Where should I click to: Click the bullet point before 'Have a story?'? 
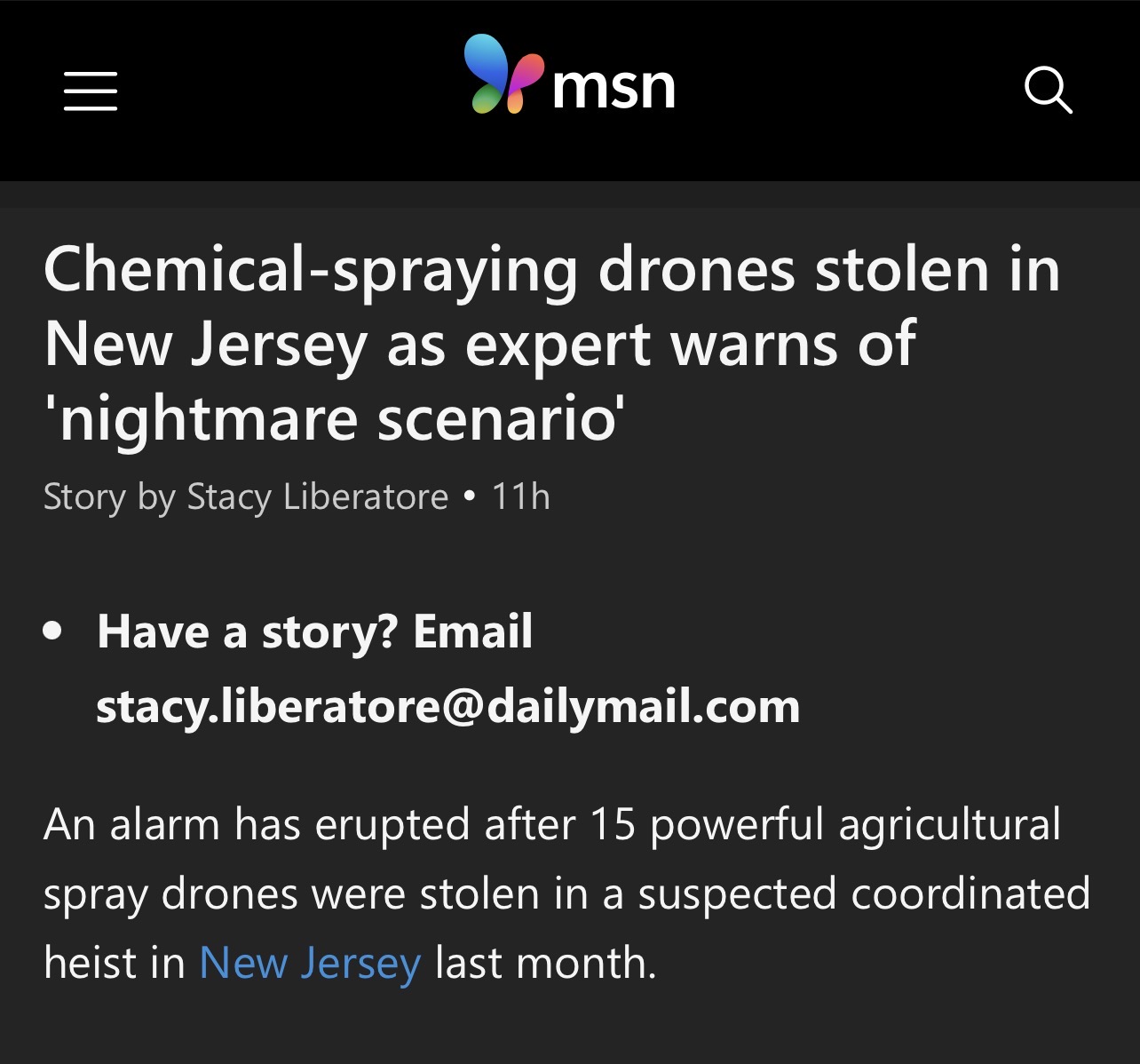tap(53, 631)
